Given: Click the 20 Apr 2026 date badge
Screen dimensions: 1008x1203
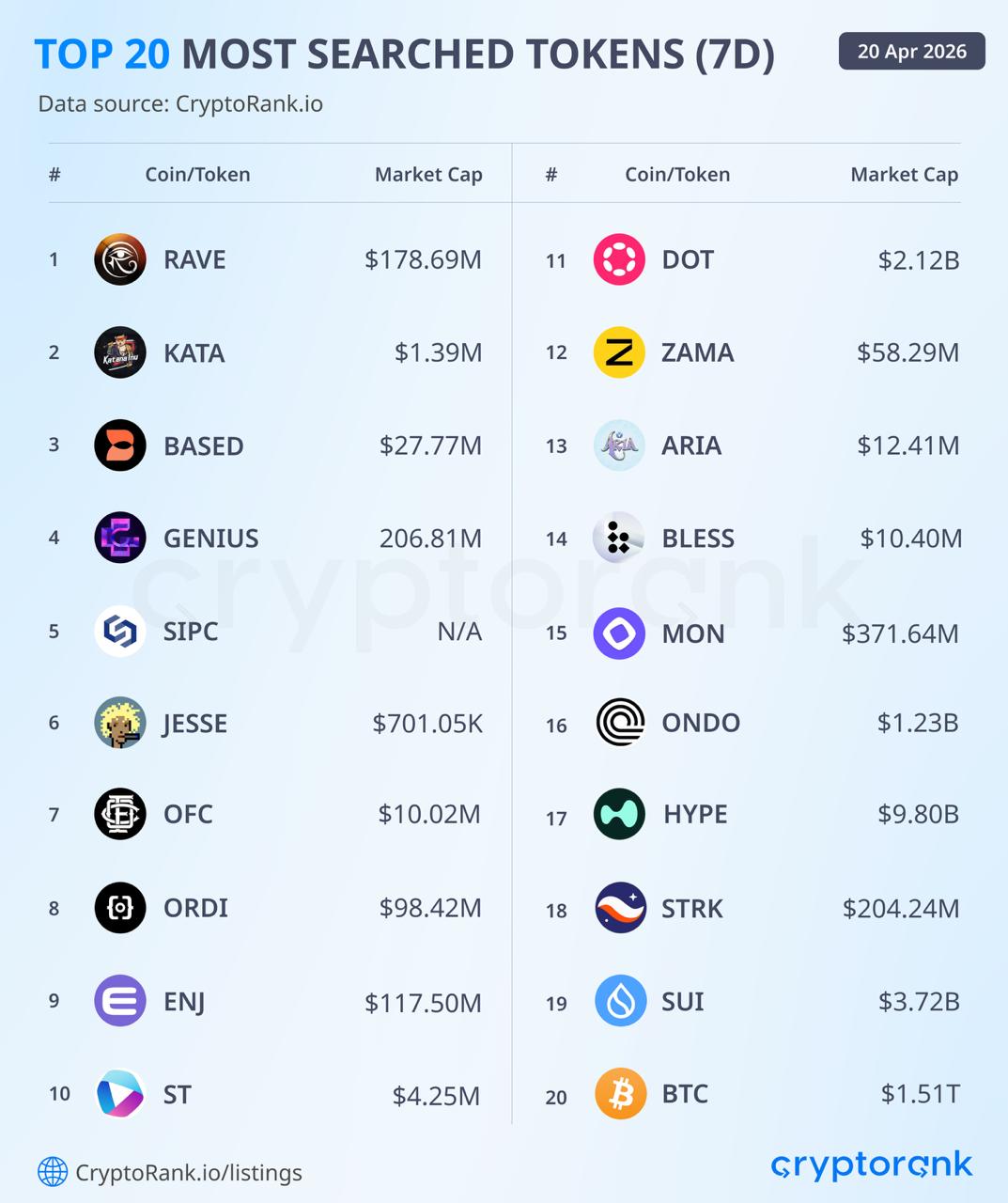Looking at the screenshot, I should pos(911,52).
